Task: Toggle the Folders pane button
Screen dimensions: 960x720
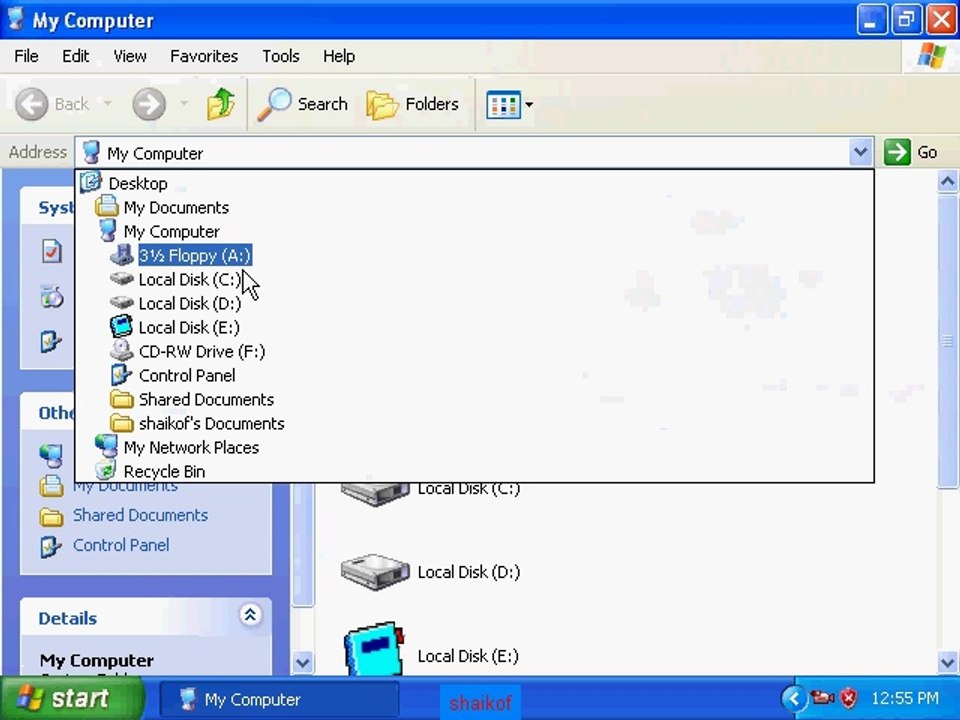Action: point(413,104)
